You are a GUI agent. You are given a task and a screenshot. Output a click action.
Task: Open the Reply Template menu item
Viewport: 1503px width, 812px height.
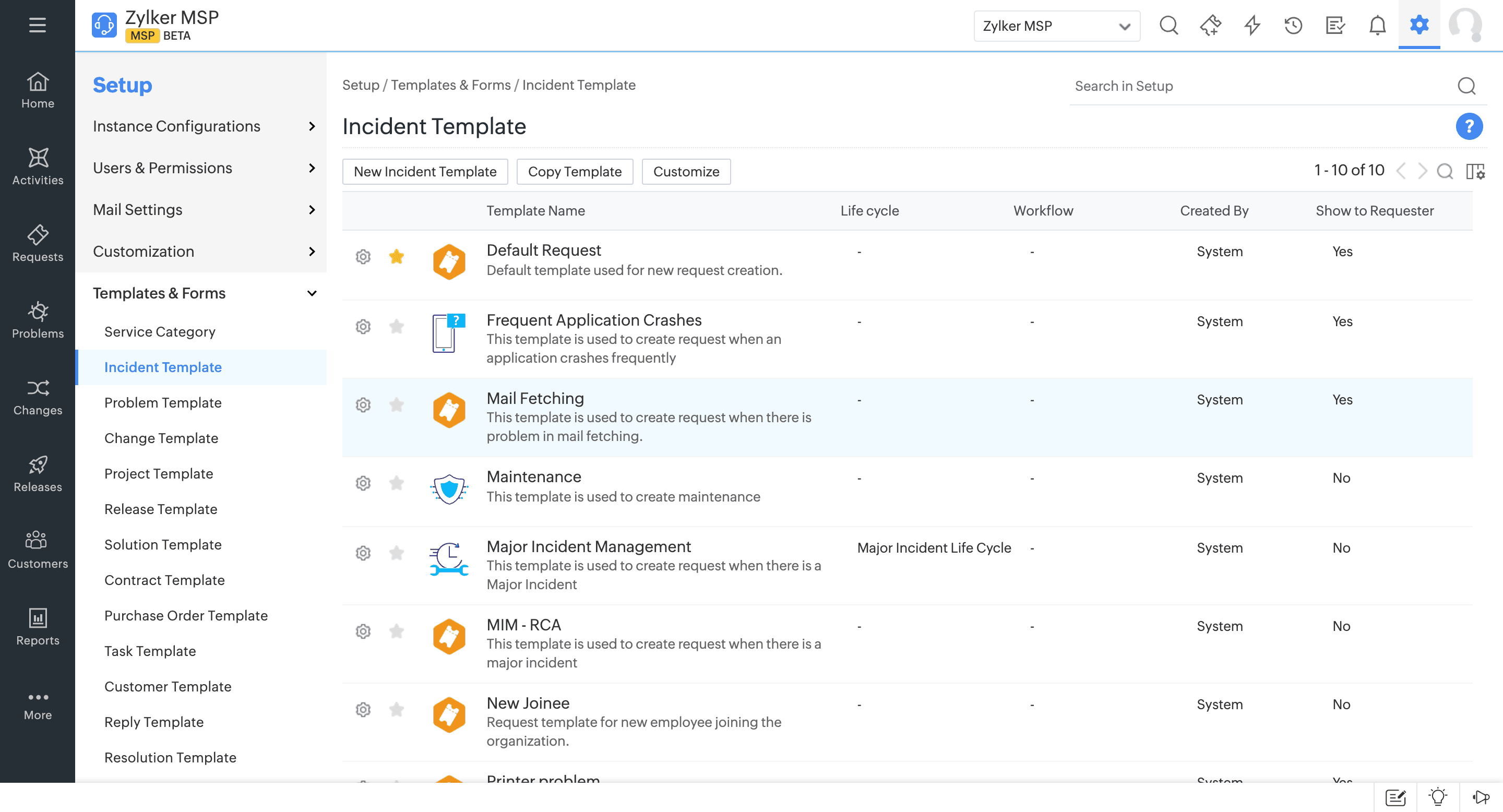(154, 722)
